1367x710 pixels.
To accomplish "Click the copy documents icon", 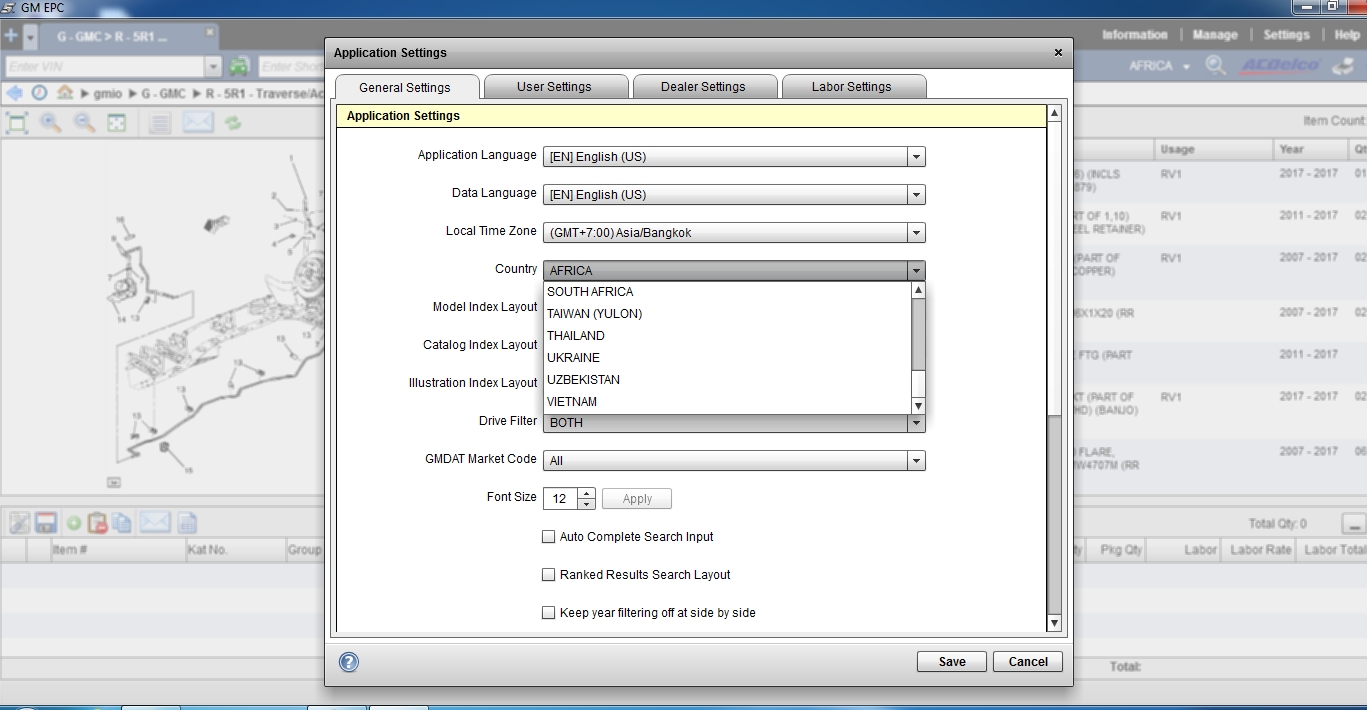I will [x=122, y=523].
